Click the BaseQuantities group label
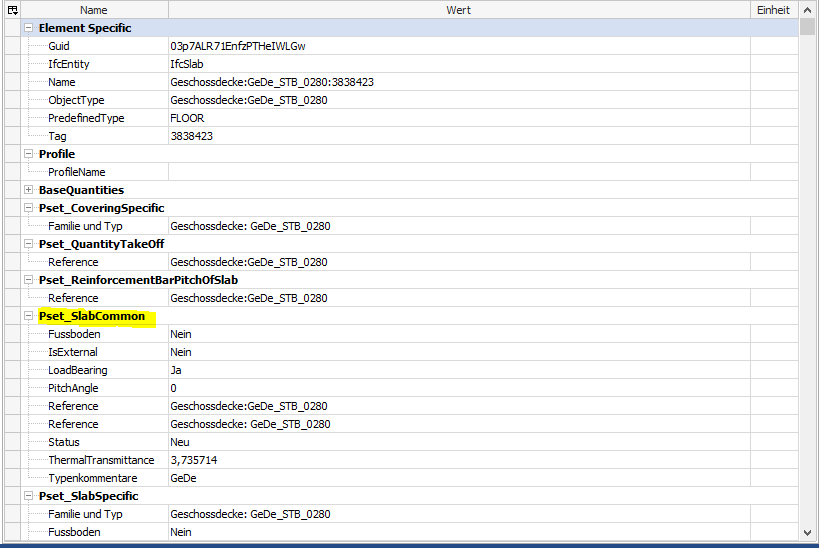Screen dimensions: 819x548 point(81,190)
